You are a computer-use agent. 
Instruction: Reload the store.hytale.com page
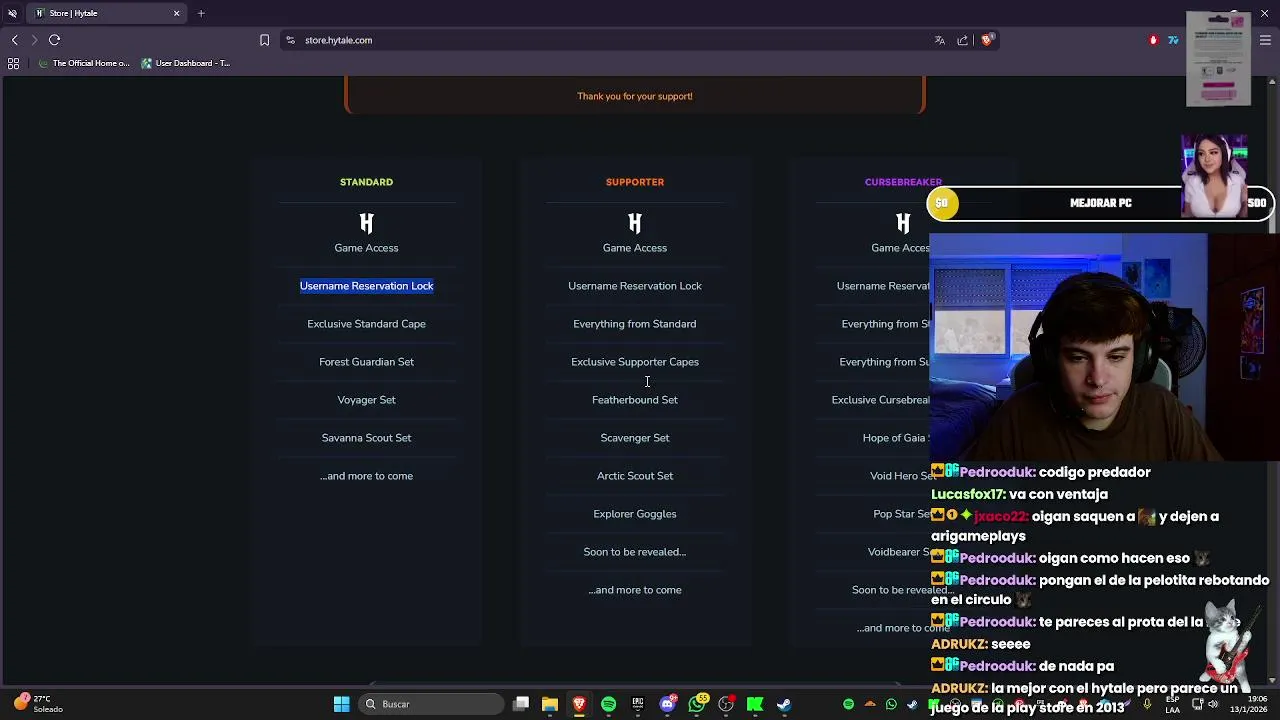click(x=55, y=40)
